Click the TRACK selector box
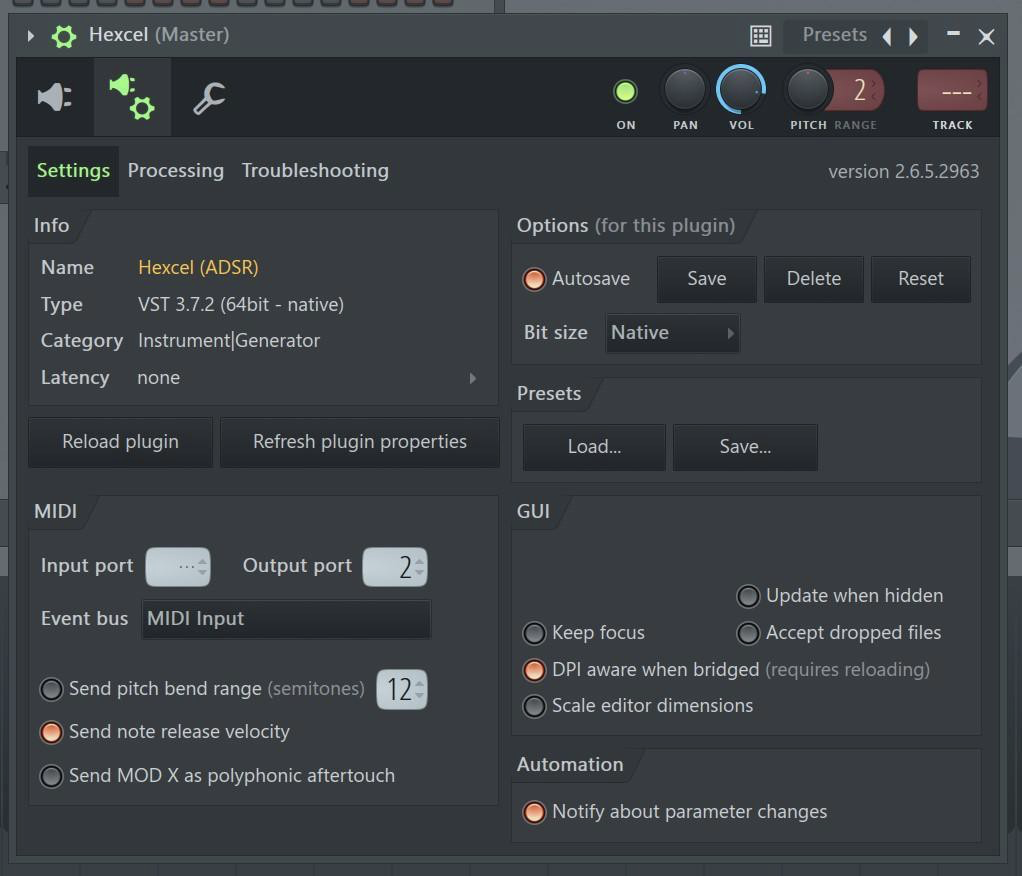Viewport: 1022px width, 876px height. [x=952, y=91]
